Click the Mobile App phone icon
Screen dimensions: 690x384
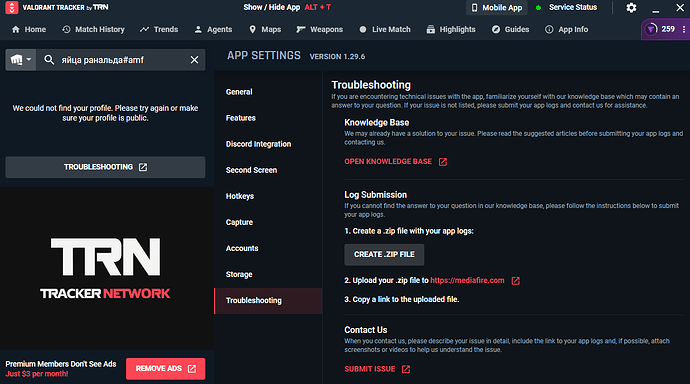tap(474, 7)
